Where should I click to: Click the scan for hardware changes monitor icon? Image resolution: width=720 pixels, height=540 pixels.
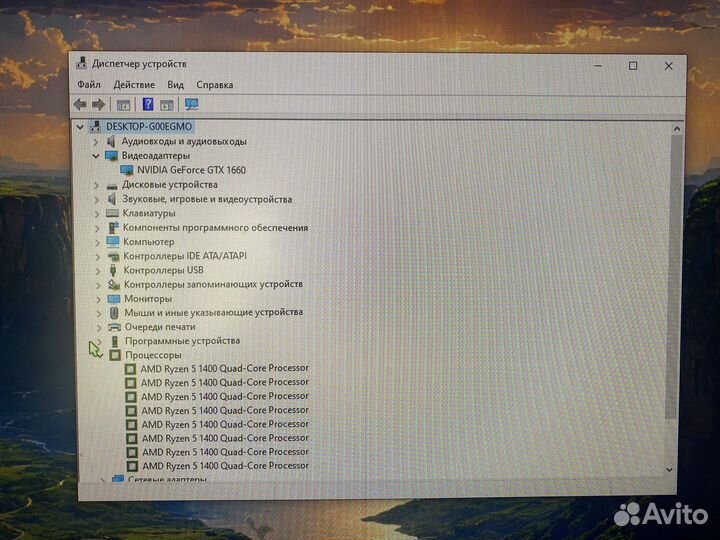tap(191, 104)
